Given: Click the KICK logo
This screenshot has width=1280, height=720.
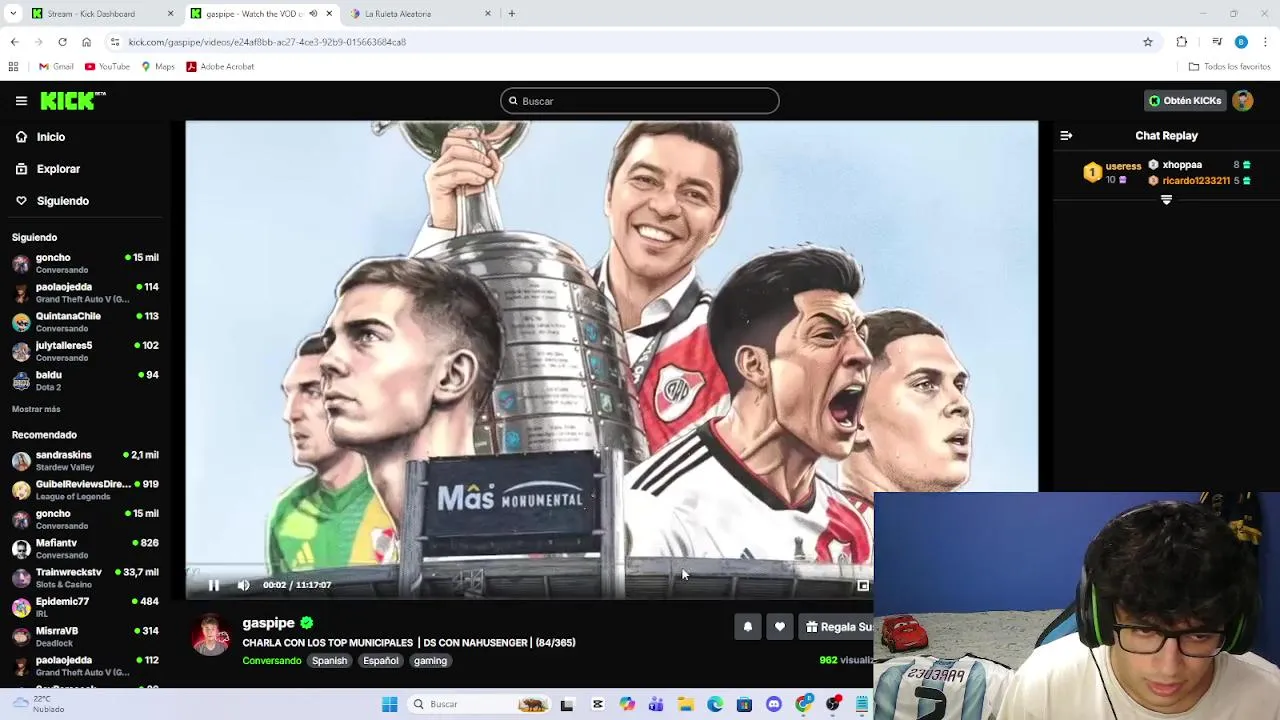Looking at the screenshot, I should click(x=72, y=100).
